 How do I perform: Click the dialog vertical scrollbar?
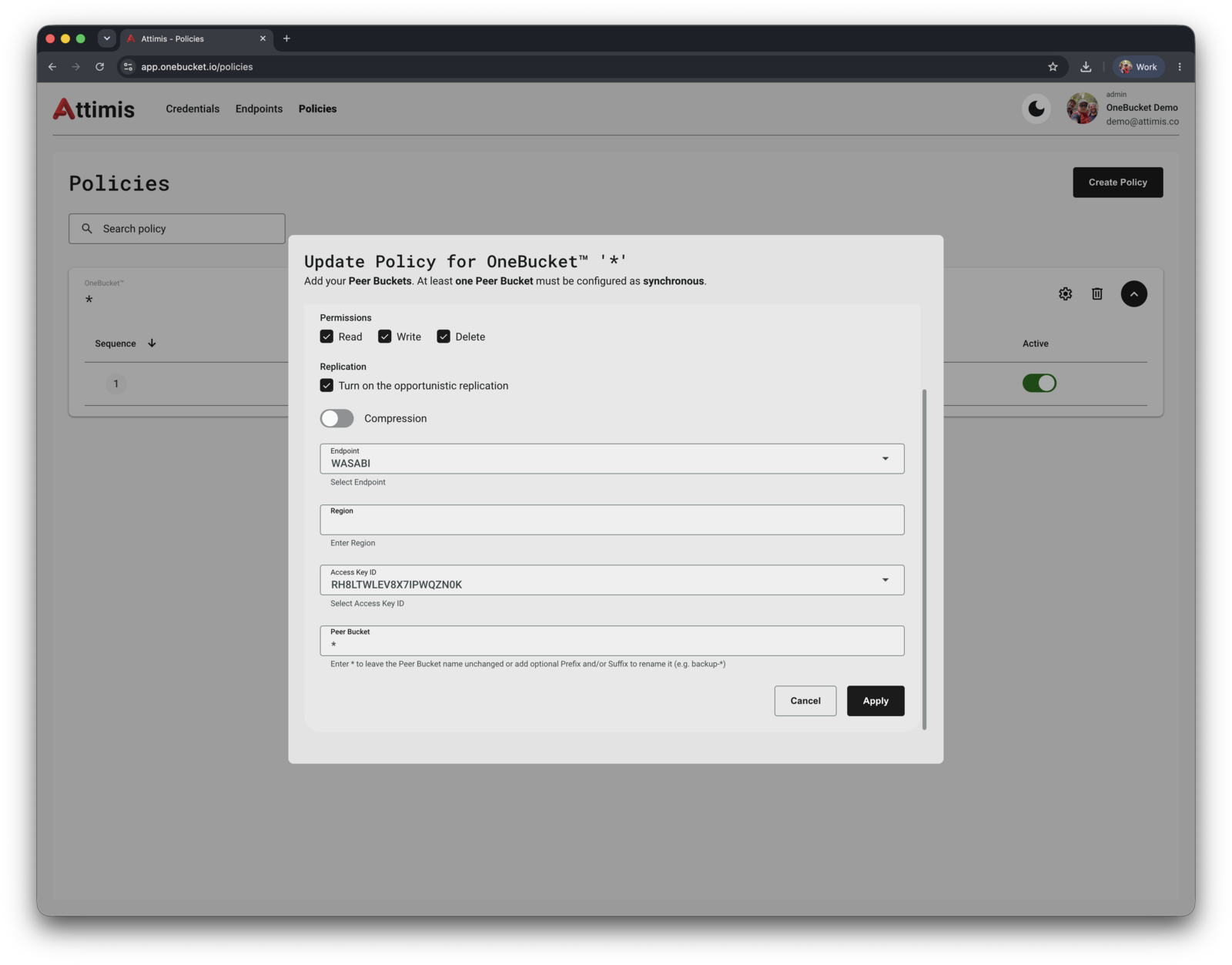click(x=924, y=559)
